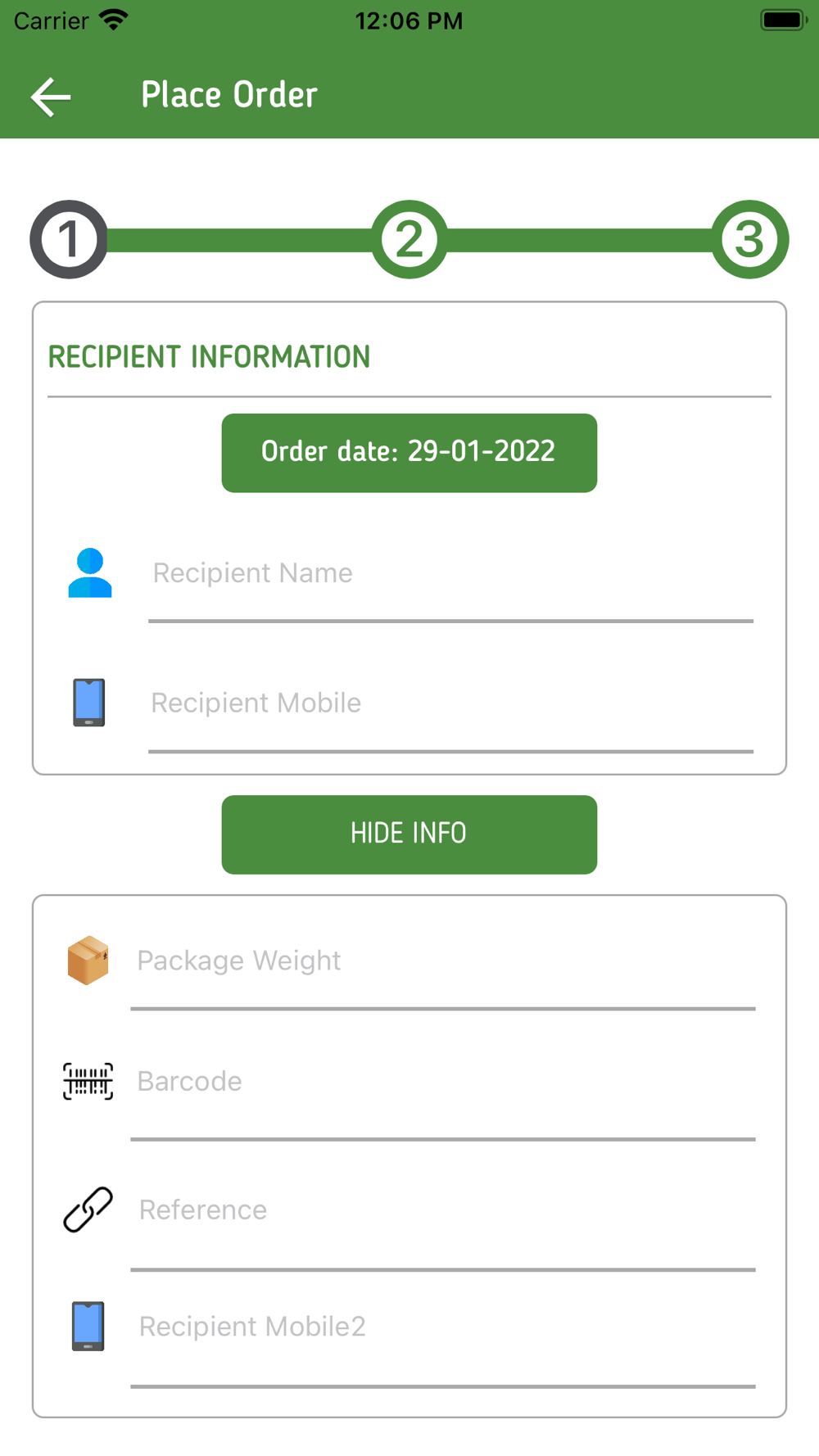Screen dimensions: 819x1456
Task: Collapse extra fields with HIDE INFO
Action: (x=409, y=834)
